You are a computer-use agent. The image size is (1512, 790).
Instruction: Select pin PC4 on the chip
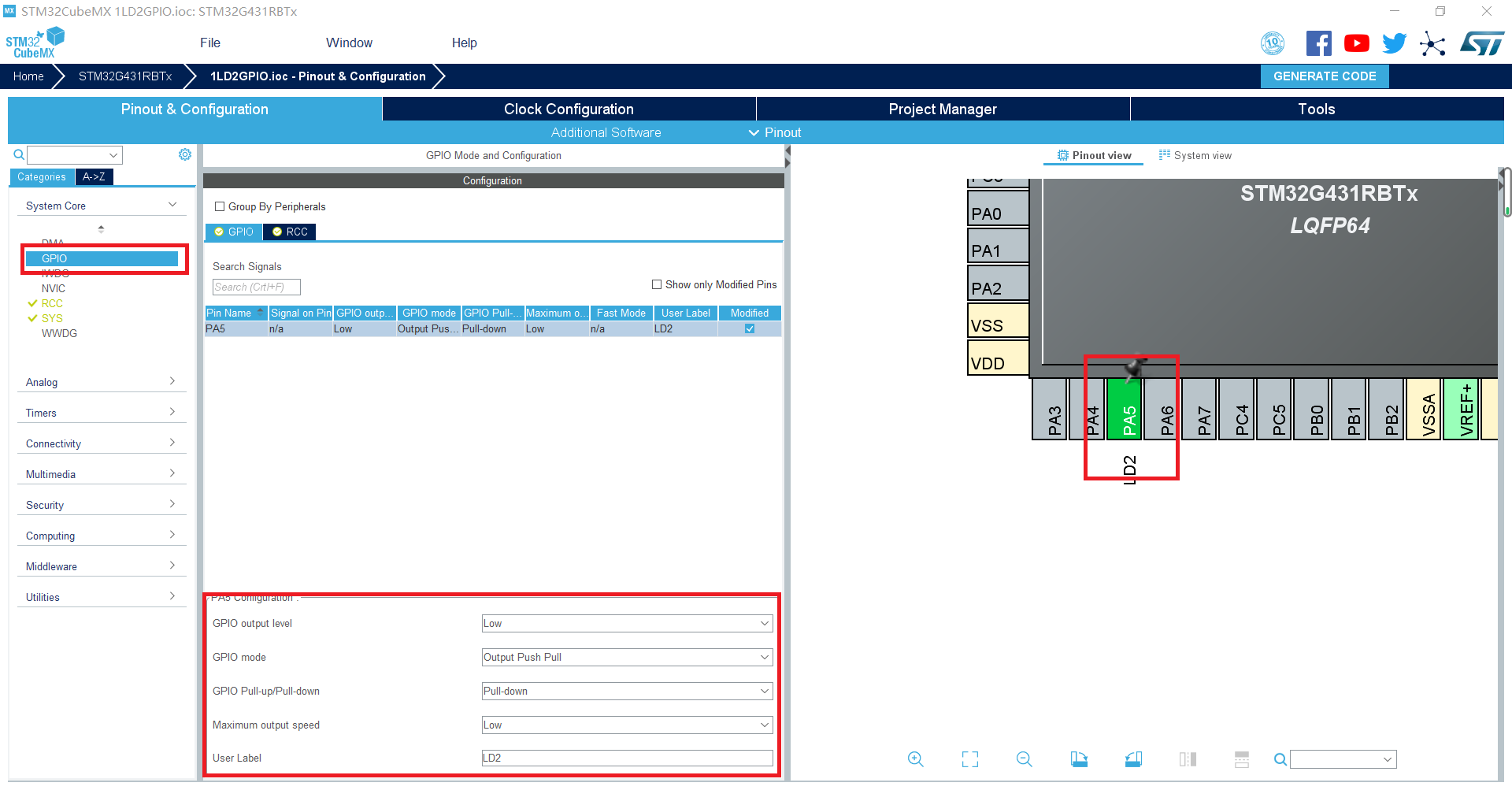(x=1236, y=409)
